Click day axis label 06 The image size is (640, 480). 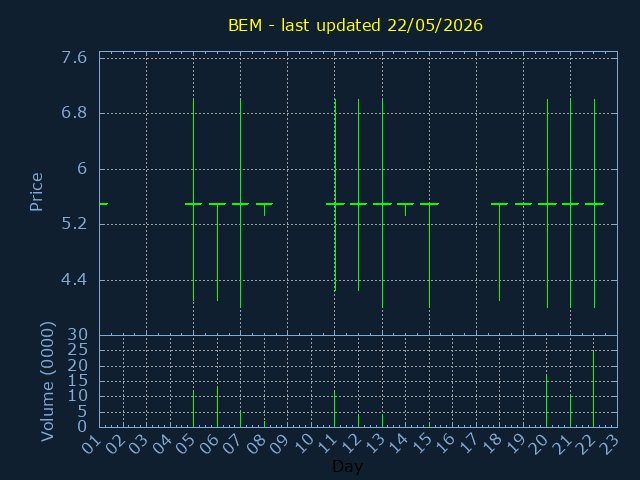coord(209,444)
